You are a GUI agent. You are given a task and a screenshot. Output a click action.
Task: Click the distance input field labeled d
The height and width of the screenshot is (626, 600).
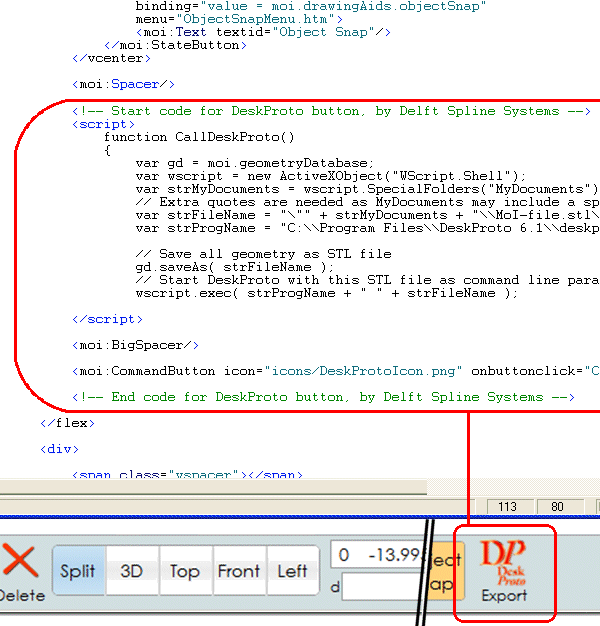(x=380, y=587)
